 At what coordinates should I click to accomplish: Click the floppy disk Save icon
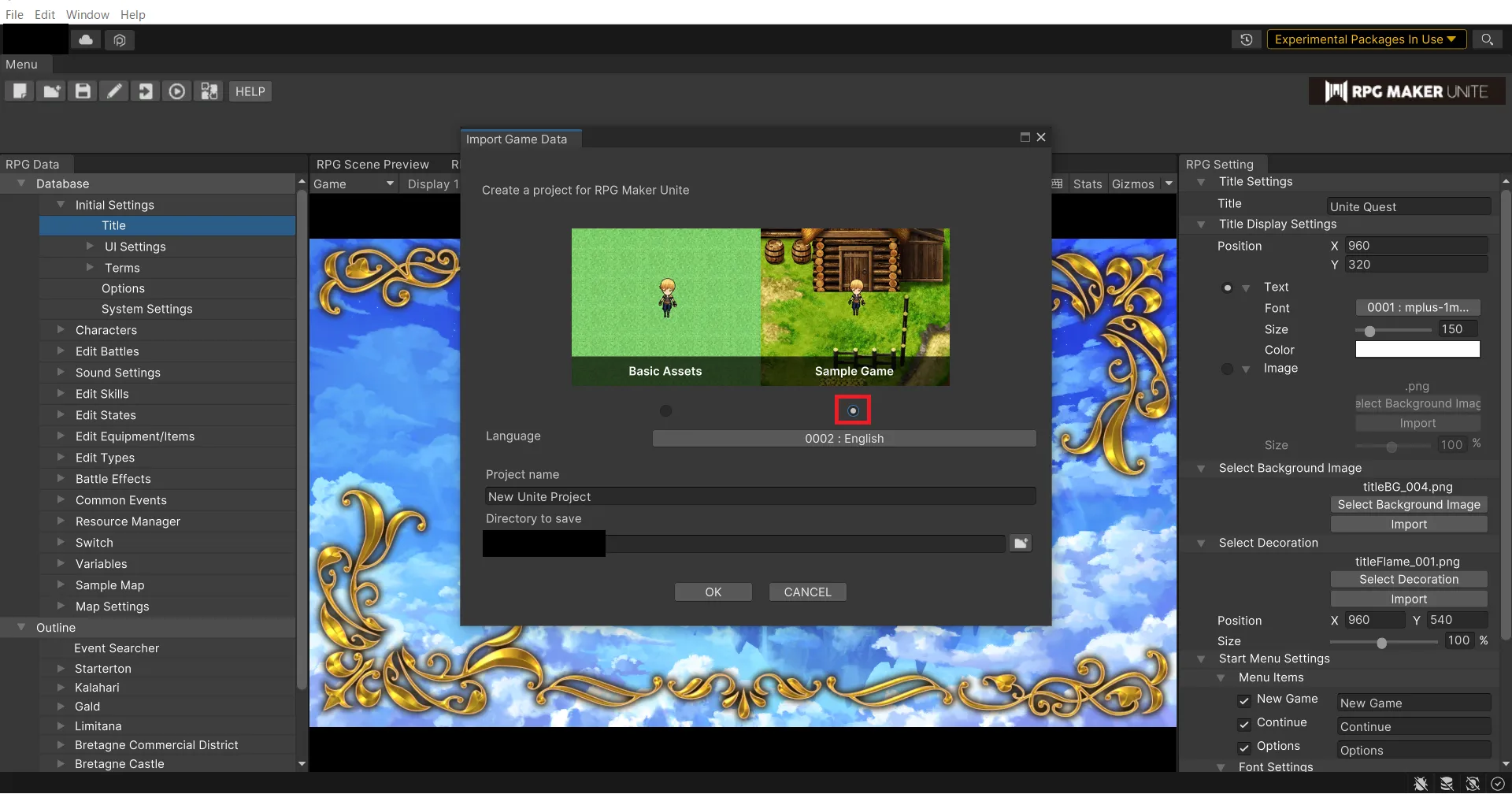tap(83, 91)
